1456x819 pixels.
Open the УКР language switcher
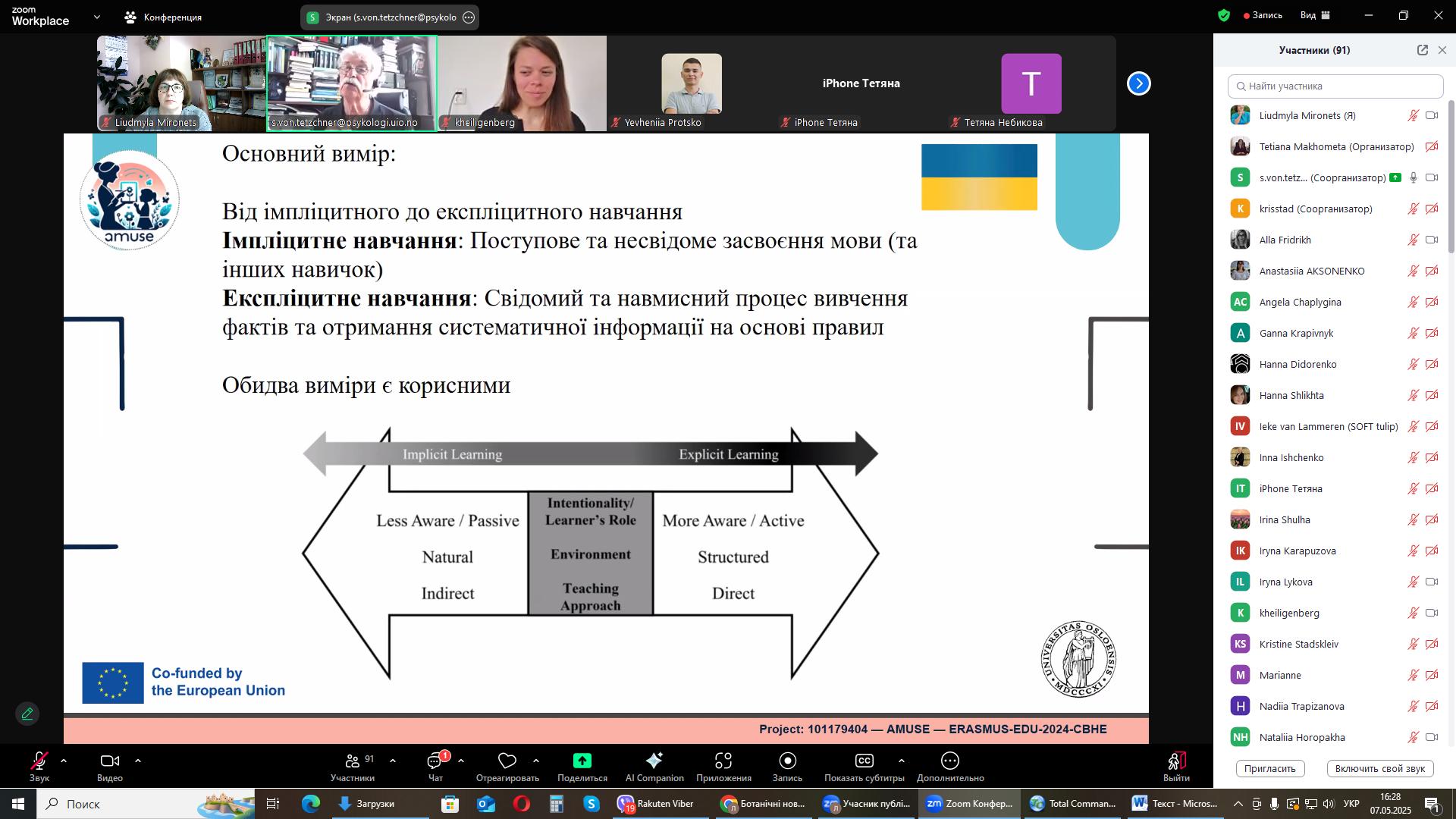1351,804
